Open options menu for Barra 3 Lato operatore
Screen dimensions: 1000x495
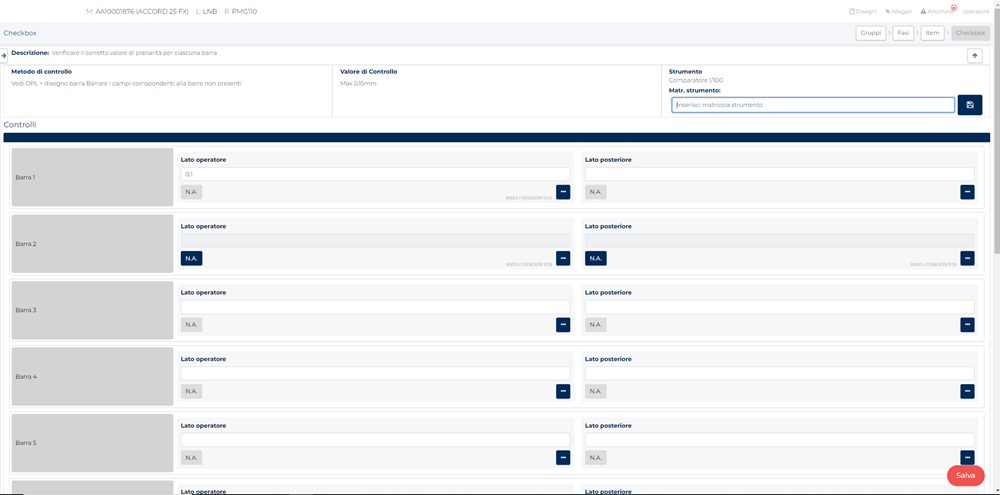[x=563, y=325]
